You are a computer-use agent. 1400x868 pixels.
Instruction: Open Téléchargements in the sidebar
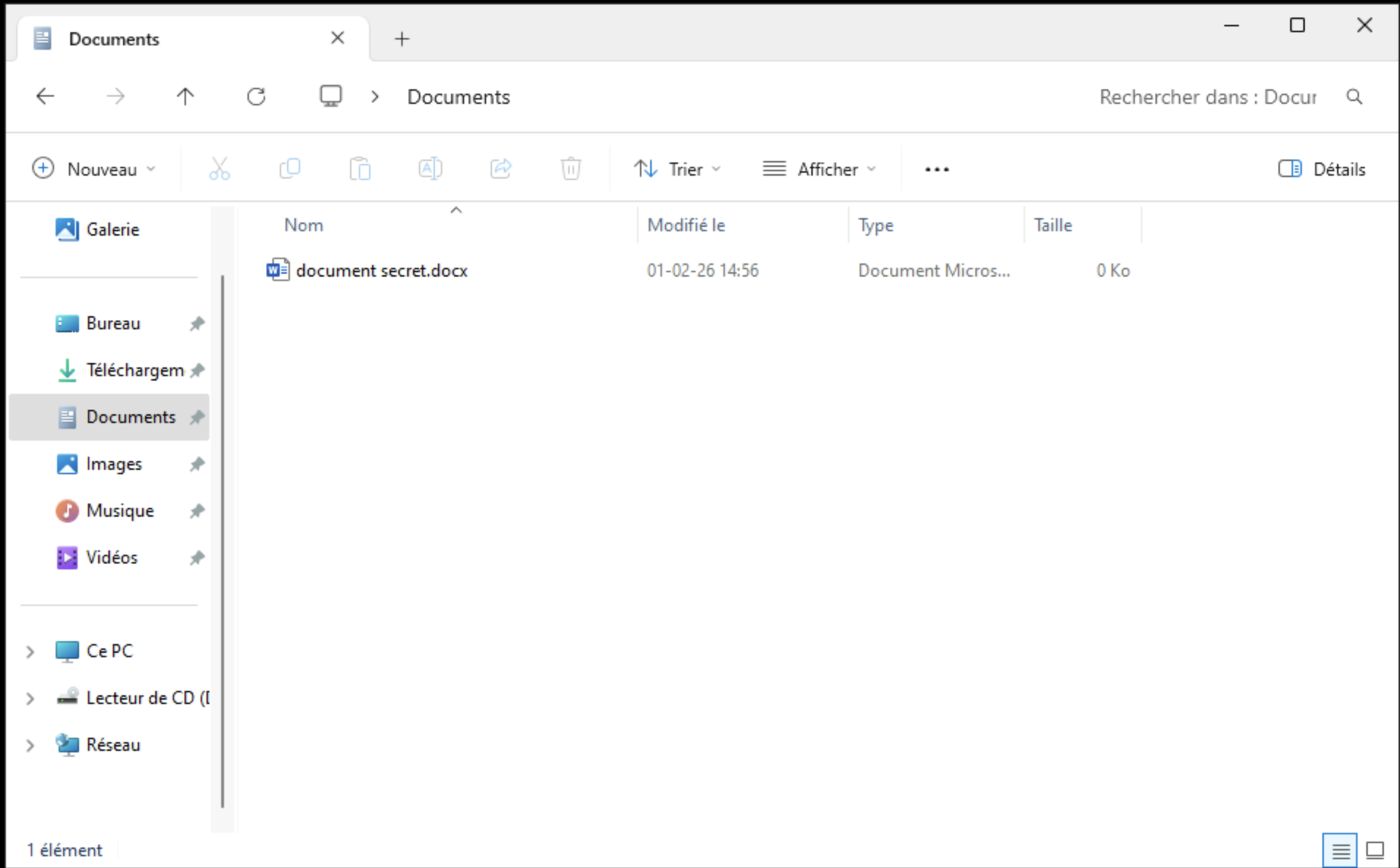coord(110,370)
